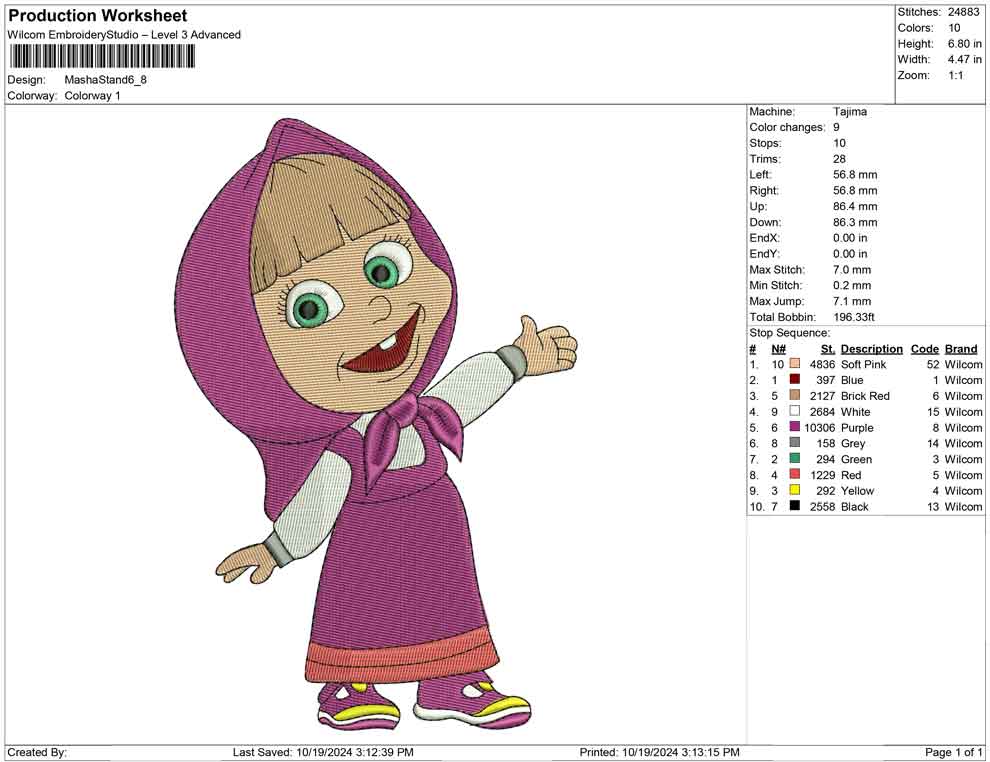Click the Max Jump value '7.1 mm'
Viewport: 990px width, 762px height.
(x=852, y=301)
